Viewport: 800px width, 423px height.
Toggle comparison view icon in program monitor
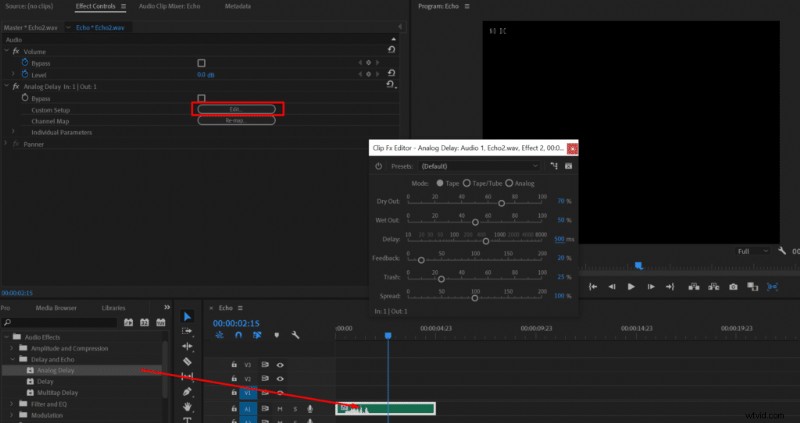753,287
